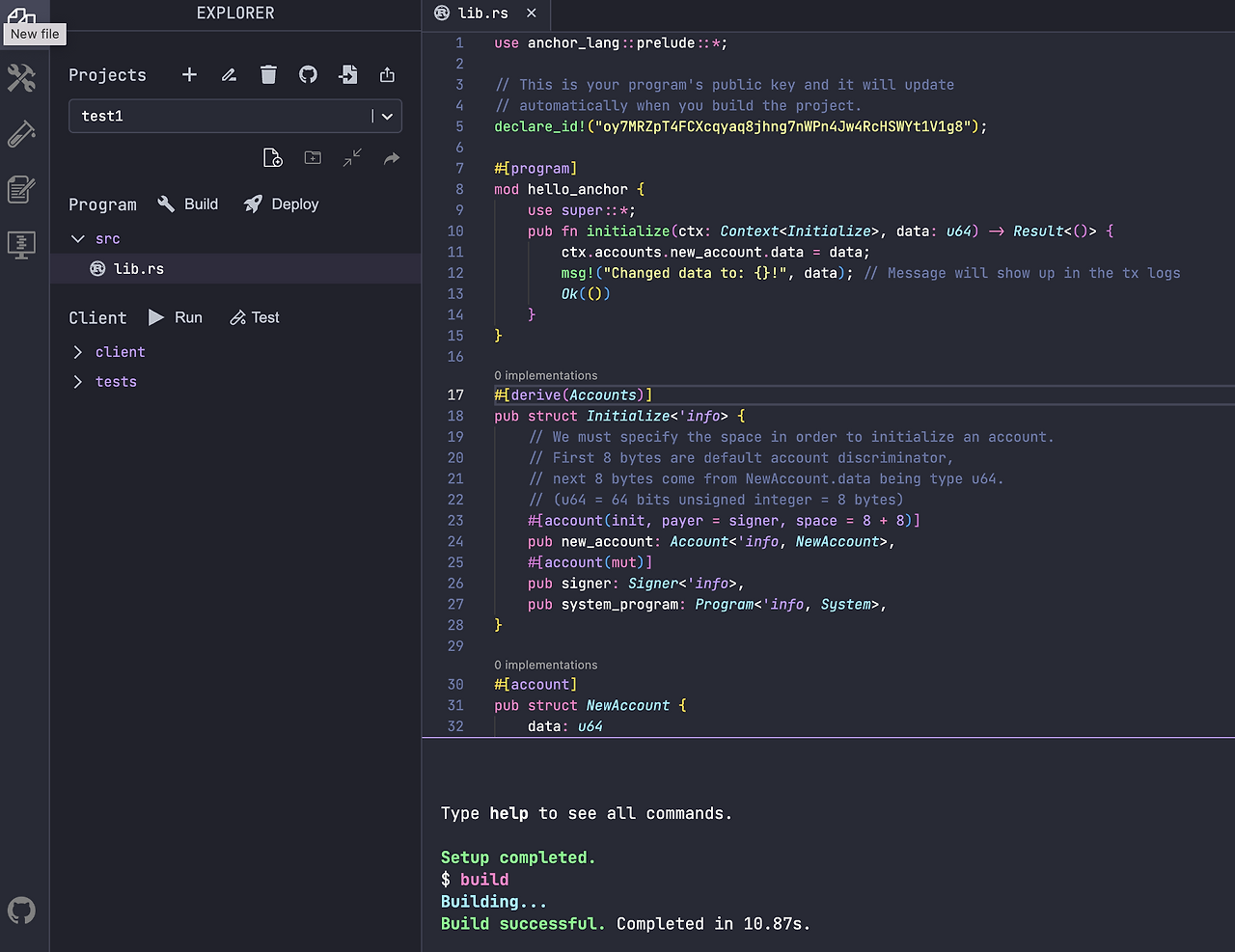The height and width of the screenshot is (952, 1235).
Task: Open the test1 project dropdown
Action: pos(235,116)
